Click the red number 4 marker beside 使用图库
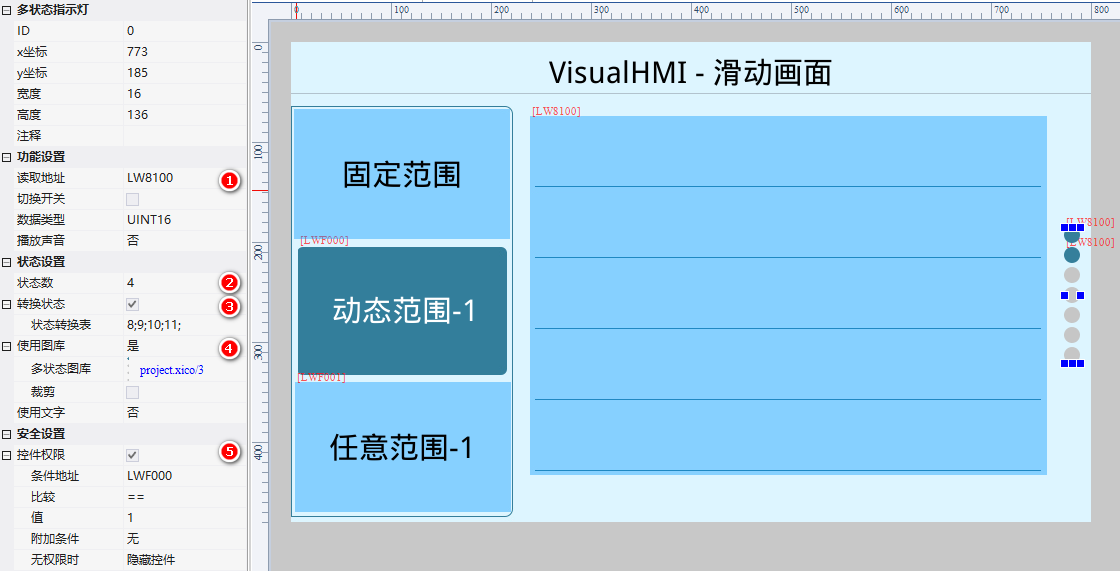Screen dimensions: 1120x571 coord(229,348)
